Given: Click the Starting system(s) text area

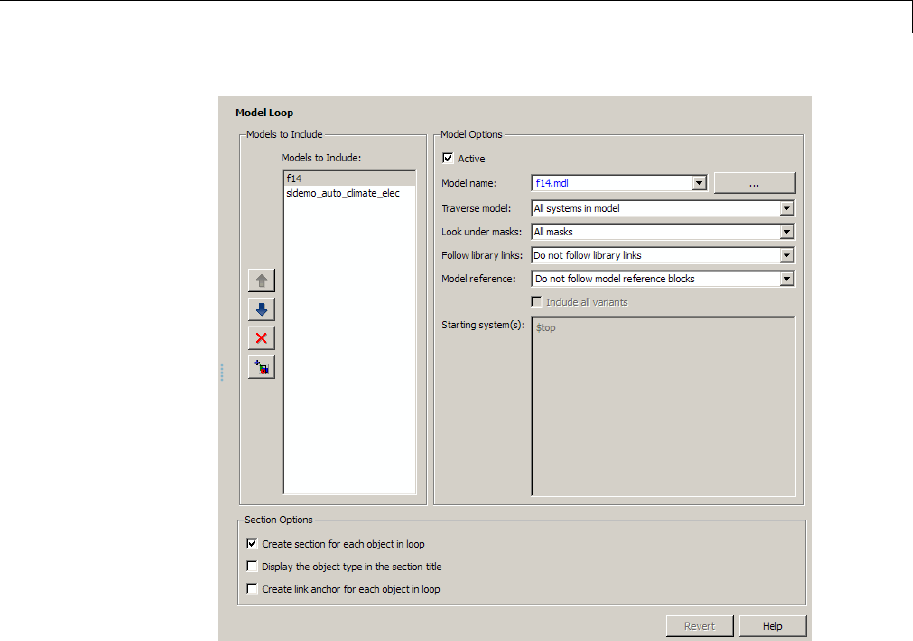Looking at the screenshot, I should (663, 406).
